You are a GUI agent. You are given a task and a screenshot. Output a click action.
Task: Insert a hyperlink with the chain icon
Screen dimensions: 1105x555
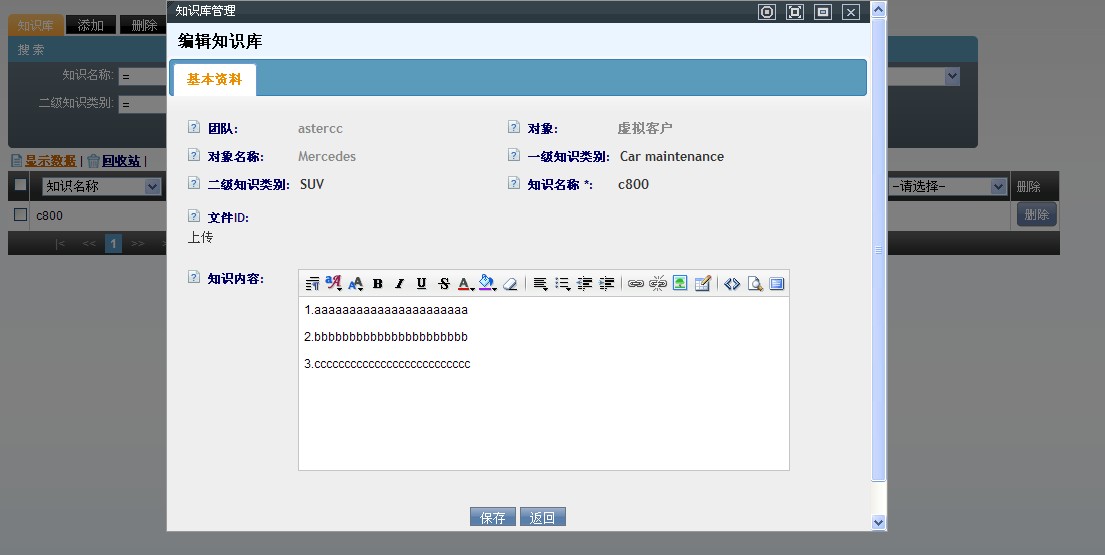coord(635,284)
